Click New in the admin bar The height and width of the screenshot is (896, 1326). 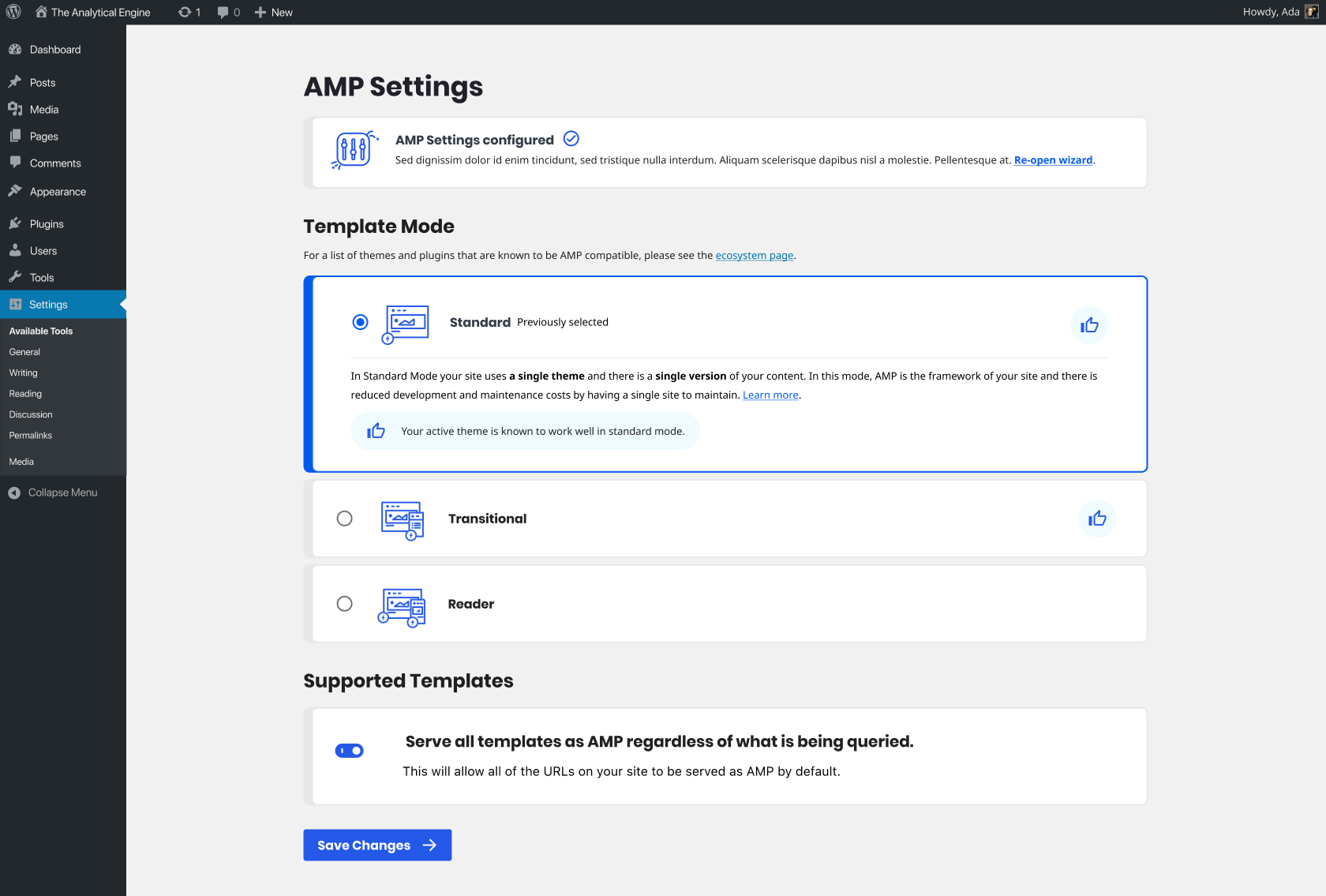pyautogui.click(x=282, y=13)
